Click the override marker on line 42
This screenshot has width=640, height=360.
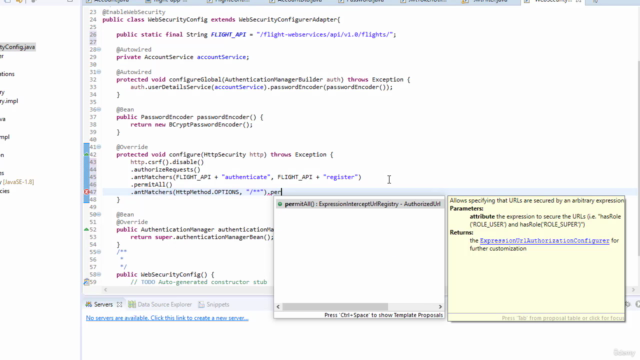pos(87,154)
